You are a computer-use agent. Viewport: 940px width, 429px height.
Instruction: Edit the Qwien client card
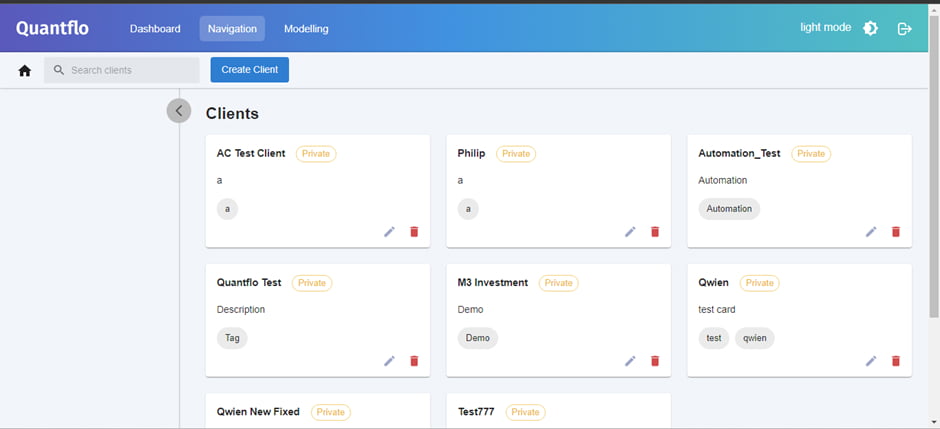871,361
